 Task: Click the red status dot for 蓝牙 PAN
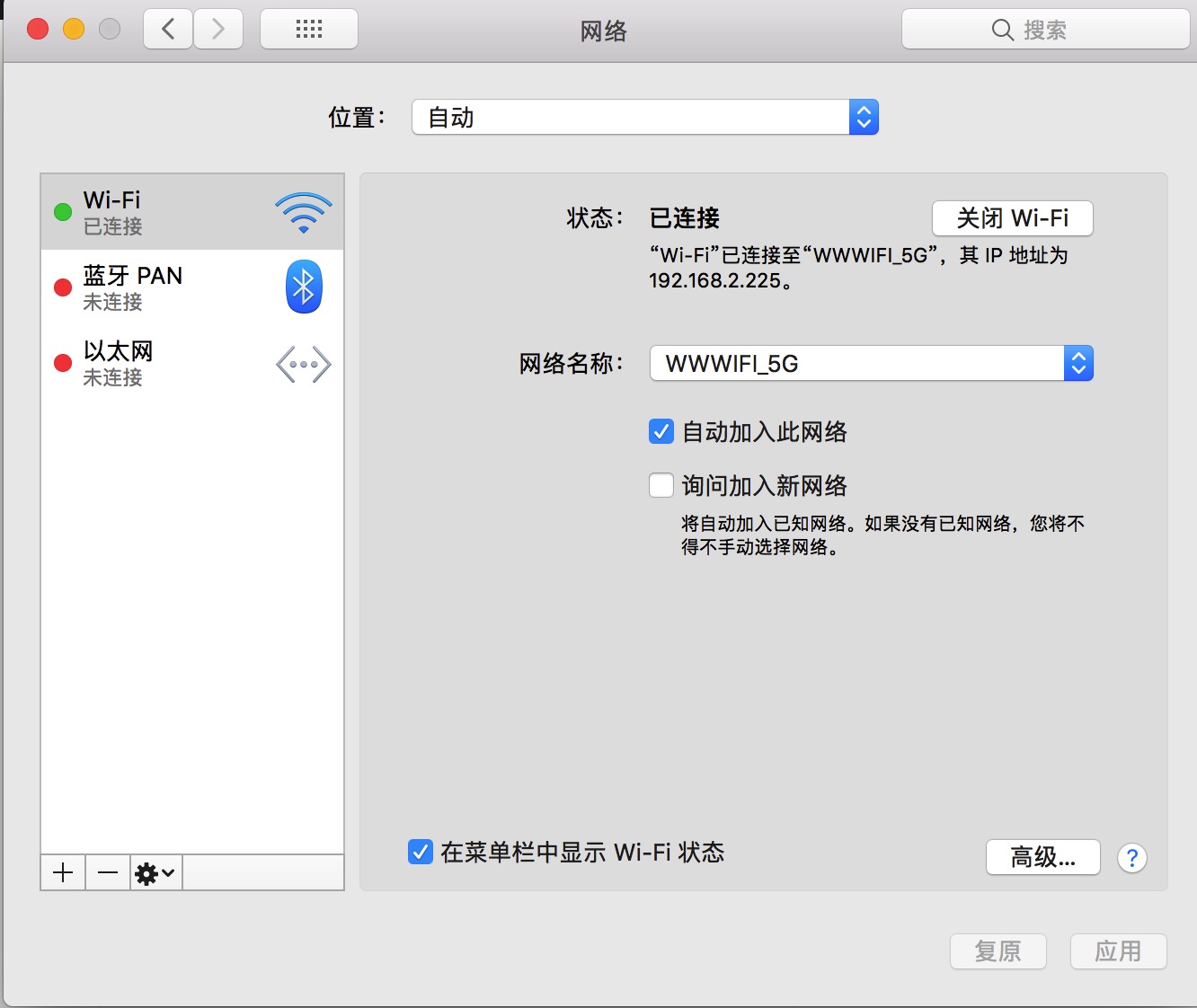(63, 287)
